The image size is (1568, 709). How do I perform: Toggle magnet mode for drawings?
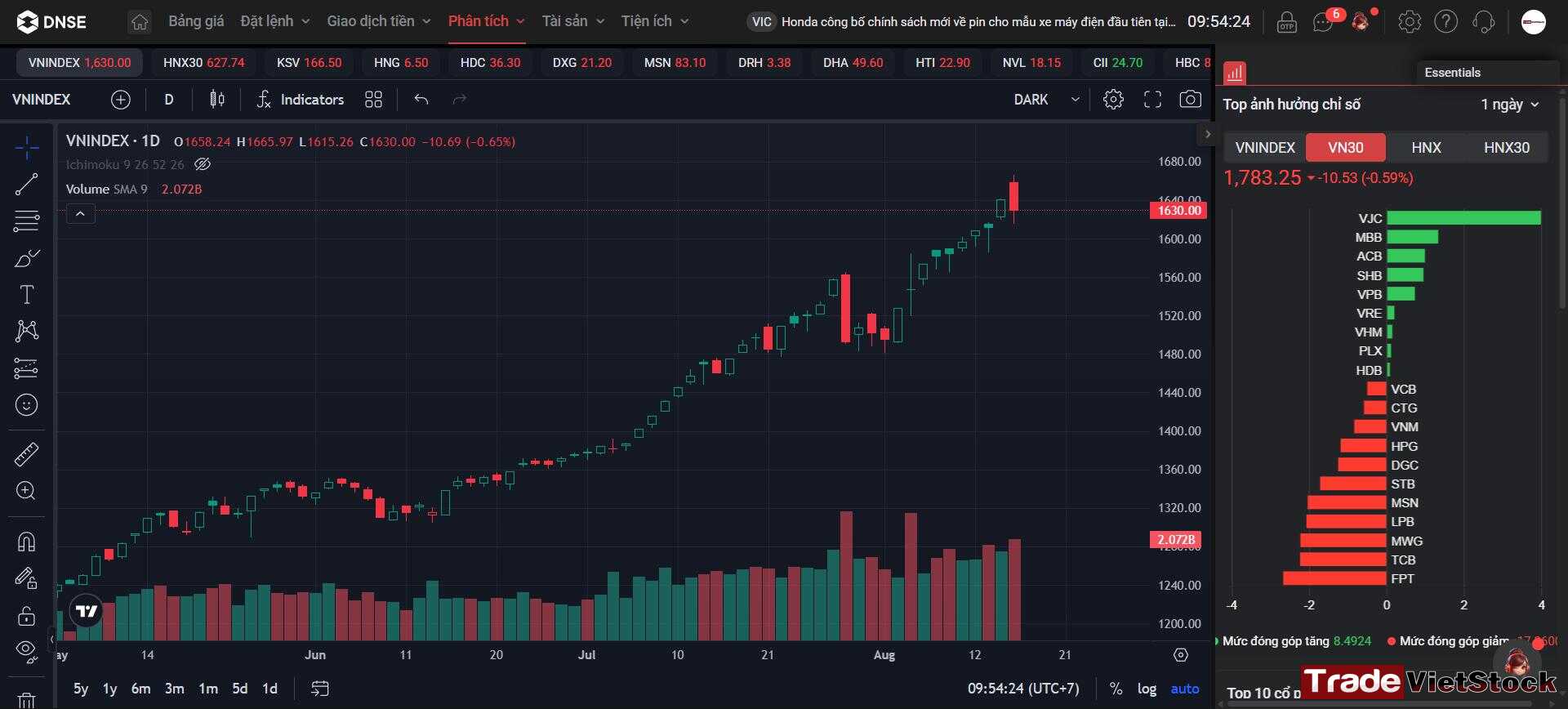click(27, 542)
